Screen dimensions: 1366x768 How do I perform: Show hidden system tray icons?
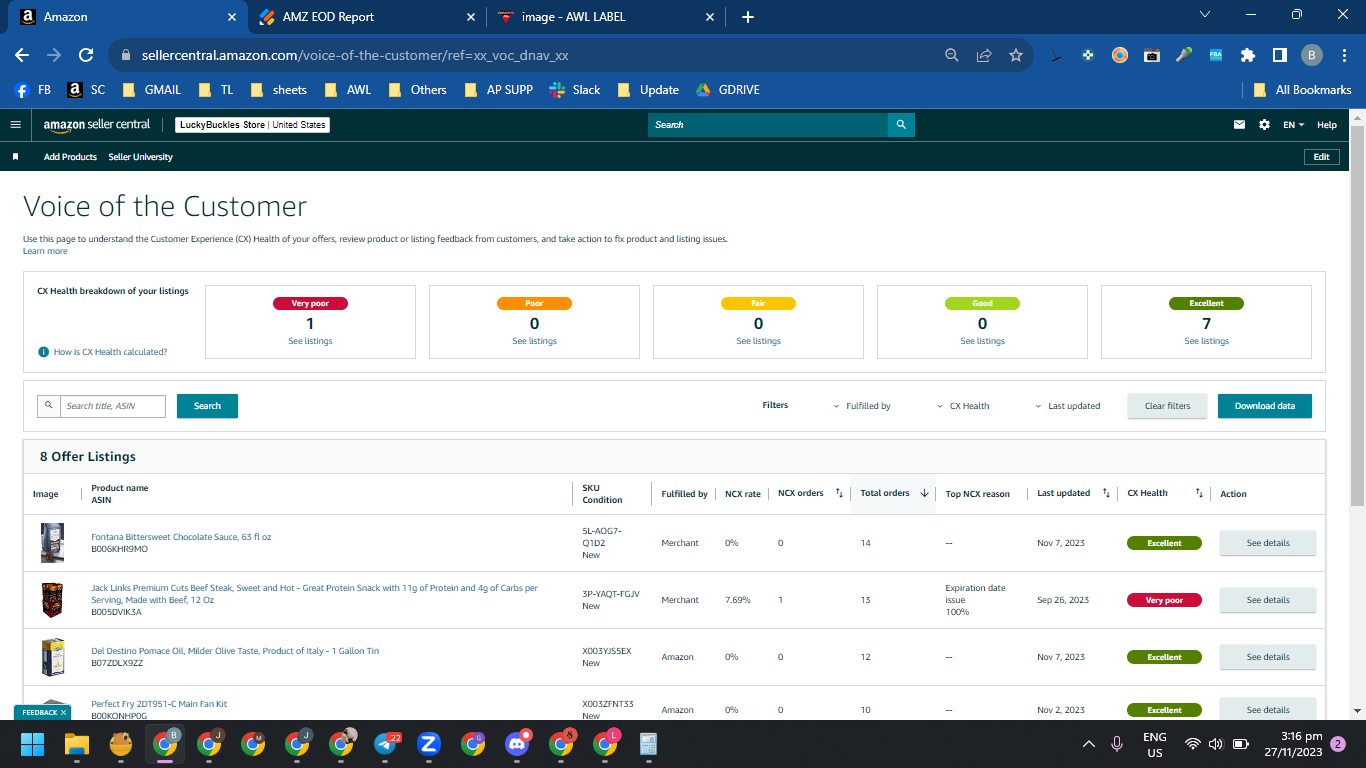(x=1089, y=744)
